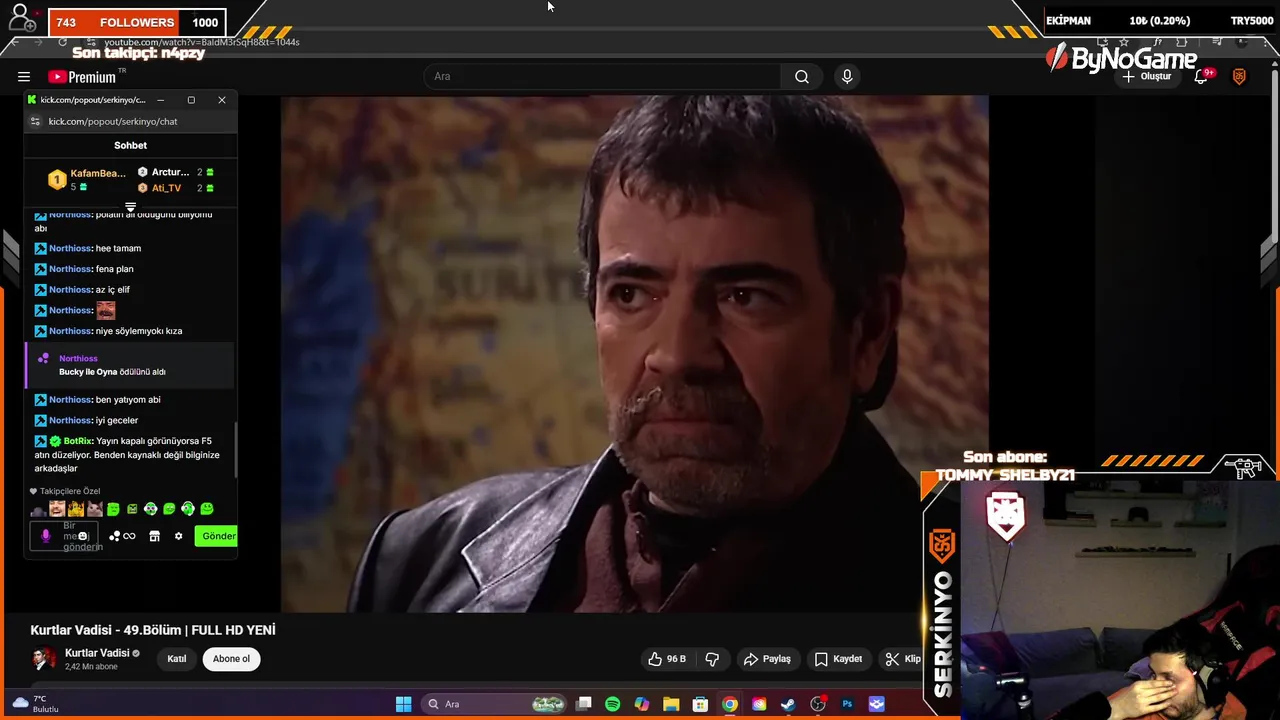
Task: Click the YouTube search magnifier button
Action: tap(802, 77)
